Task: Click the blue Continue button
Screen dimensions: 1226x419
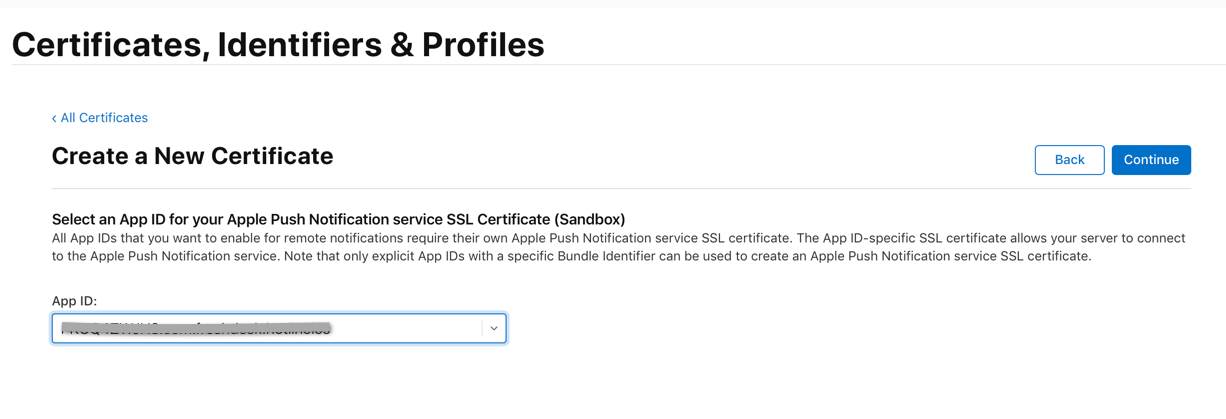Action: click(x=1151, y=160)
